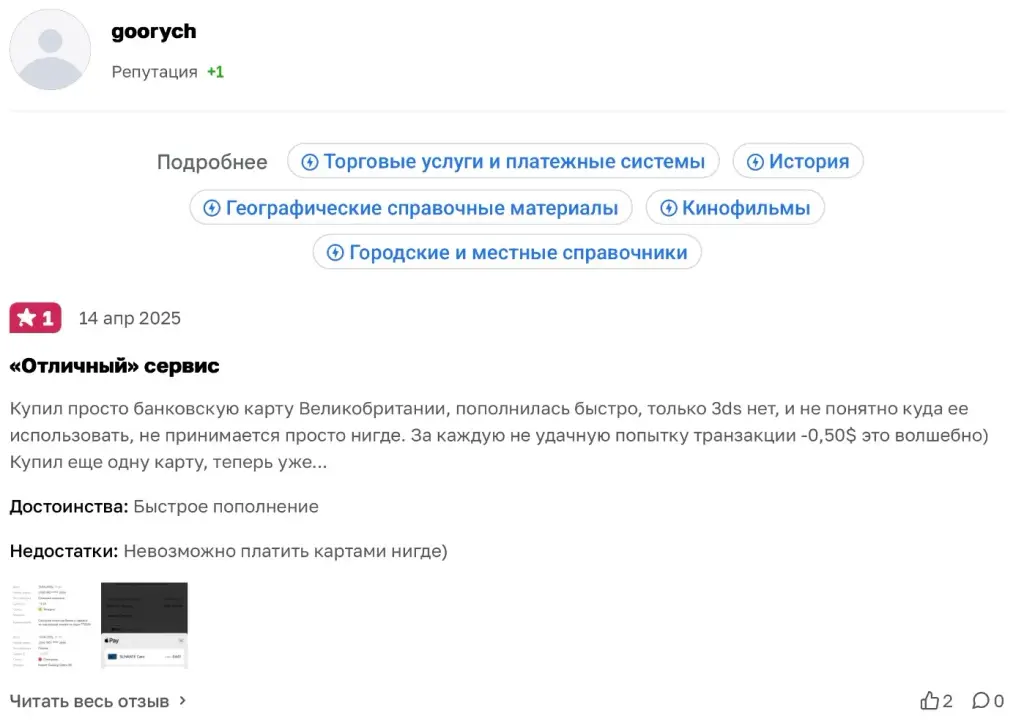Click the lightning icon beside 'Кинофильмы'
This screenshot has width=1024, height=727.
pos(668,208)
